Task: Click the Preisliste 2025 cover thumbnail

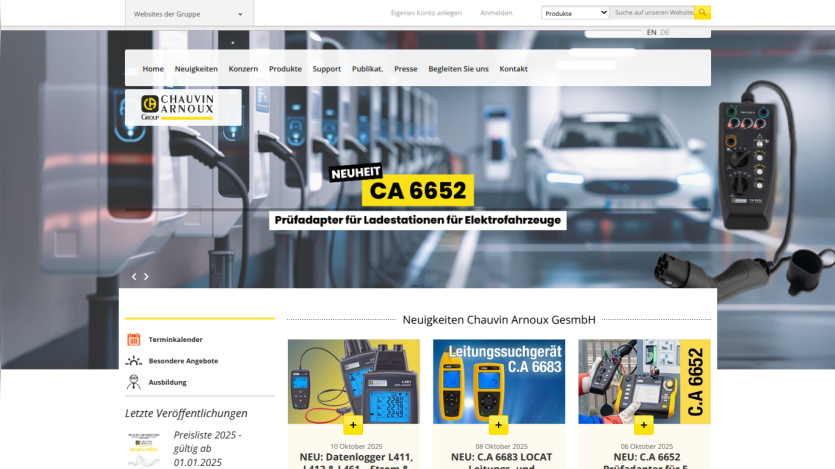Action: coord(144,450)
